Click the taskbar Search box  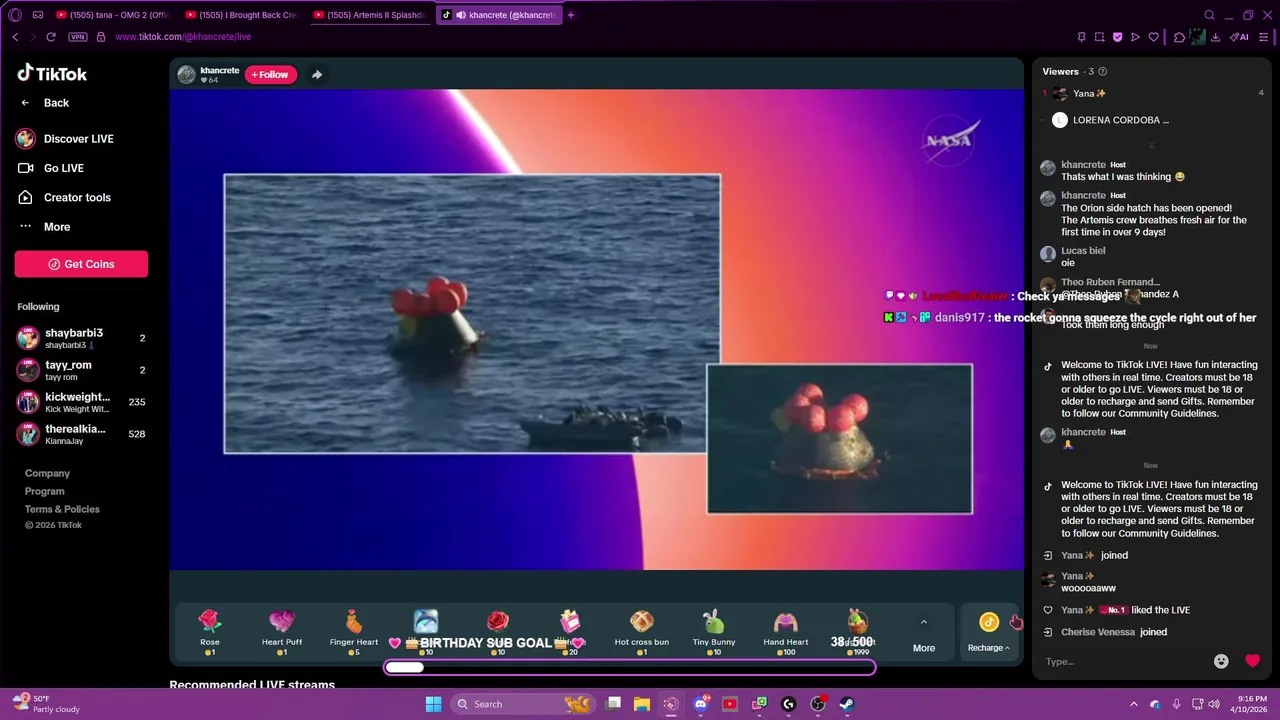point(523,704)
